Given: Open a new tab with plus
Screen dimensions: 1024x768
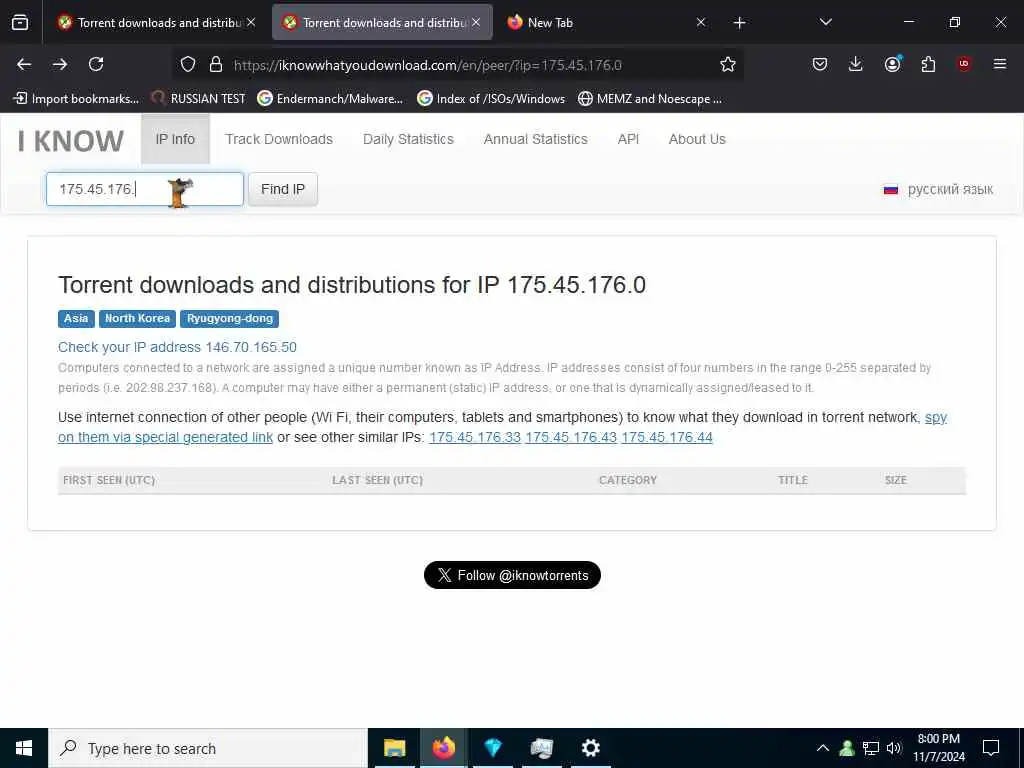Looking at the screenshot, I should (x=739, y=23).
